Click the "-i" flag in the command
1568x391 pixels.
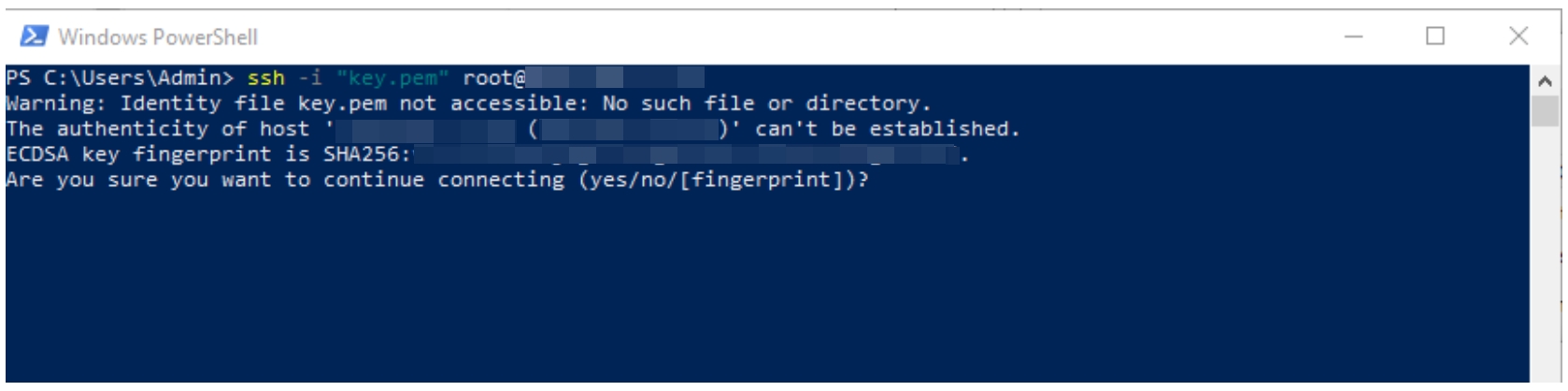[309, 79]
